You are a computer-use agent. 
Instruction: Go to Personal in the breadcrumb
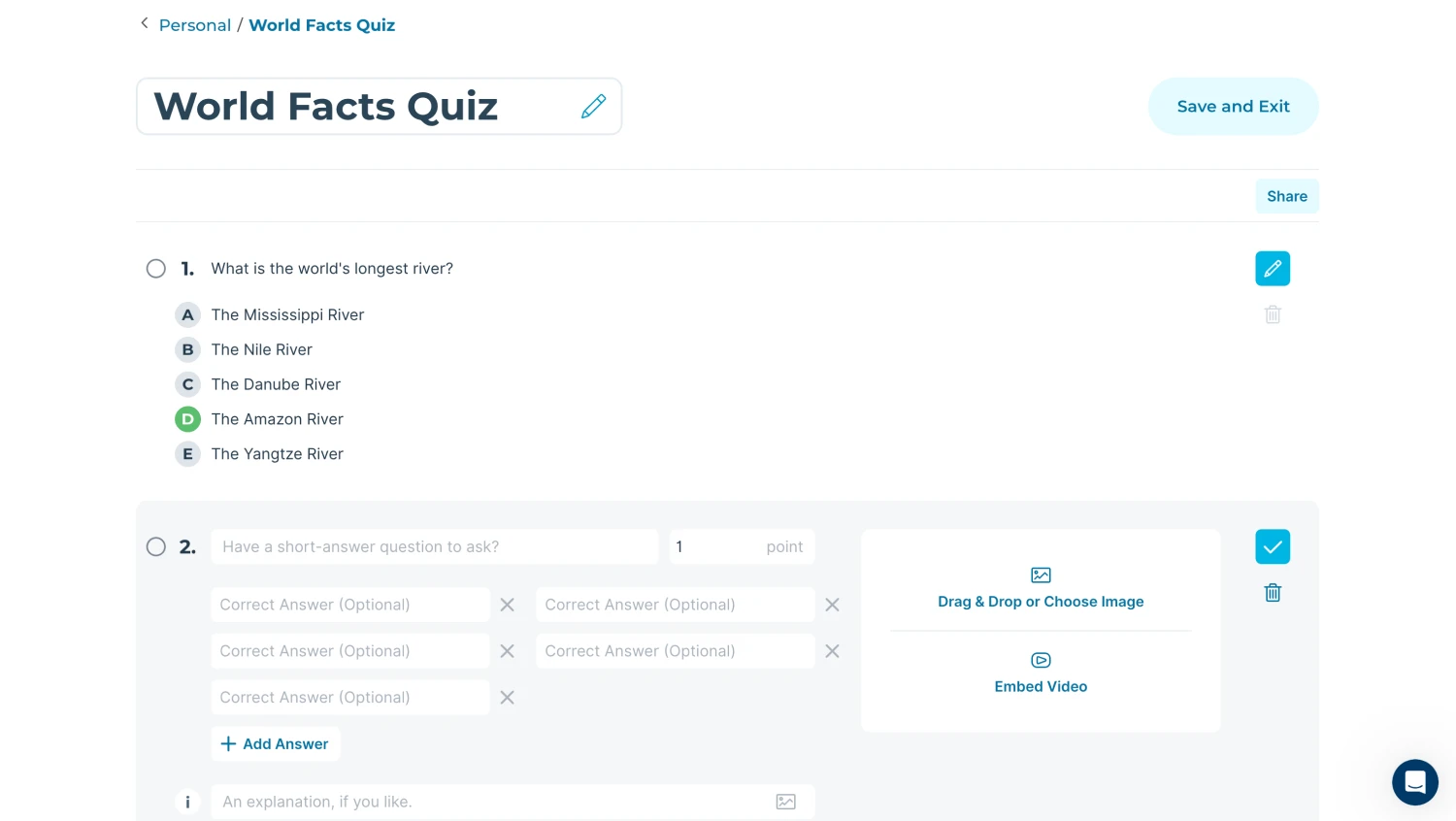pos(195,25)
